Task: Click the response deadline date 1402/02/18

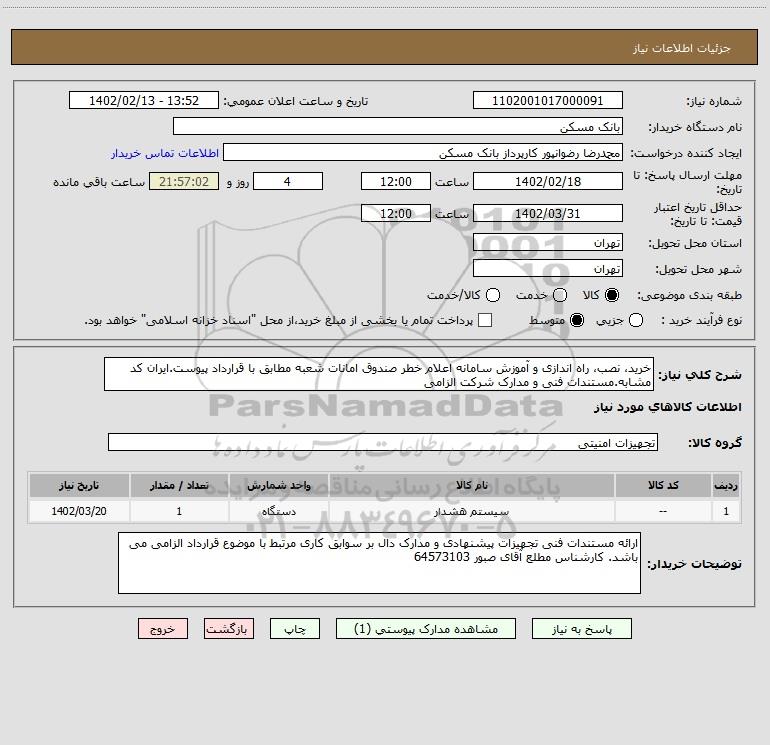Action: (548, 182)
